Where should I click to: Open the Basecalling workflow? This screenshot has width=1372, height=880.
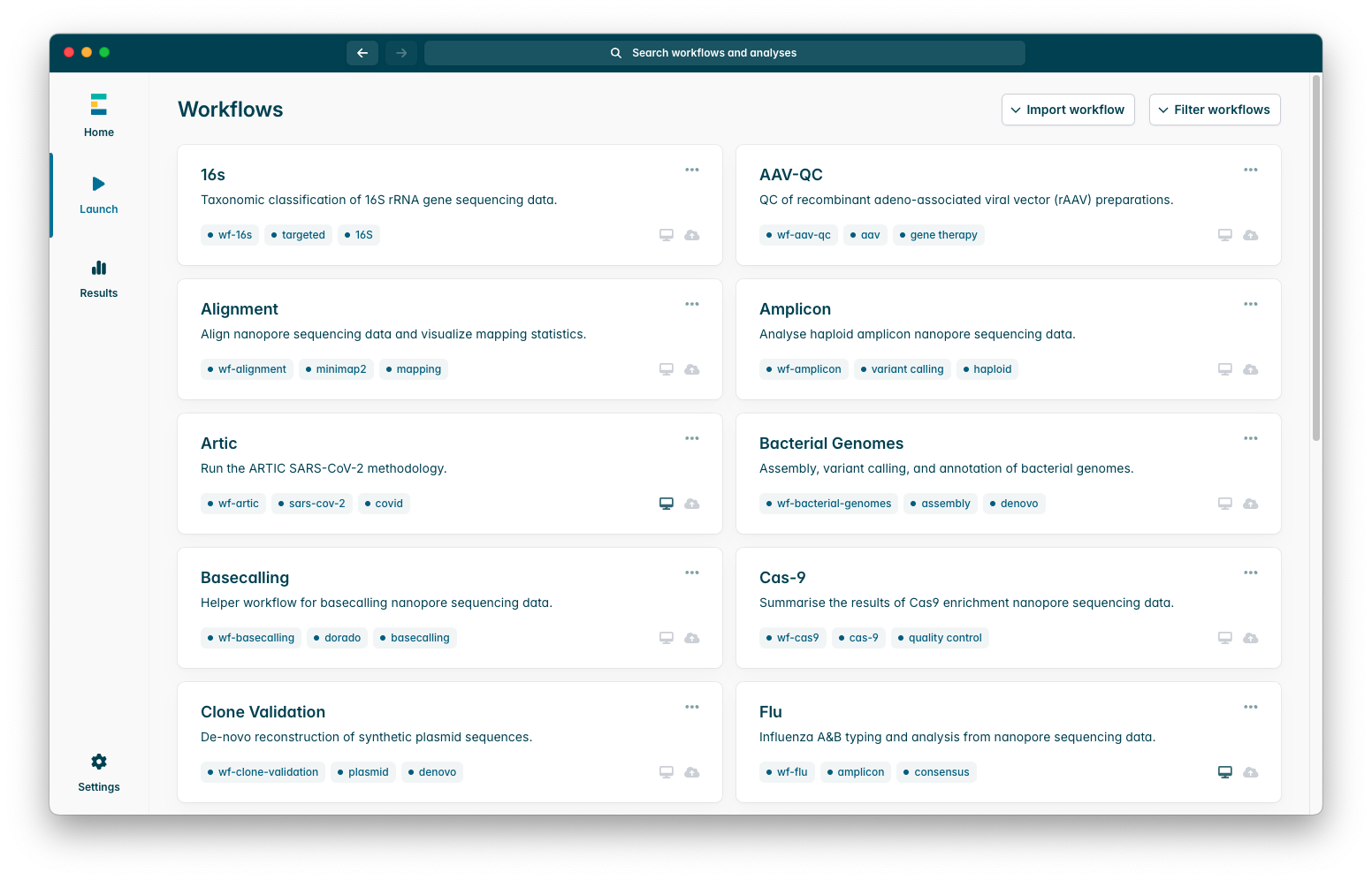[x=245, y=578]
